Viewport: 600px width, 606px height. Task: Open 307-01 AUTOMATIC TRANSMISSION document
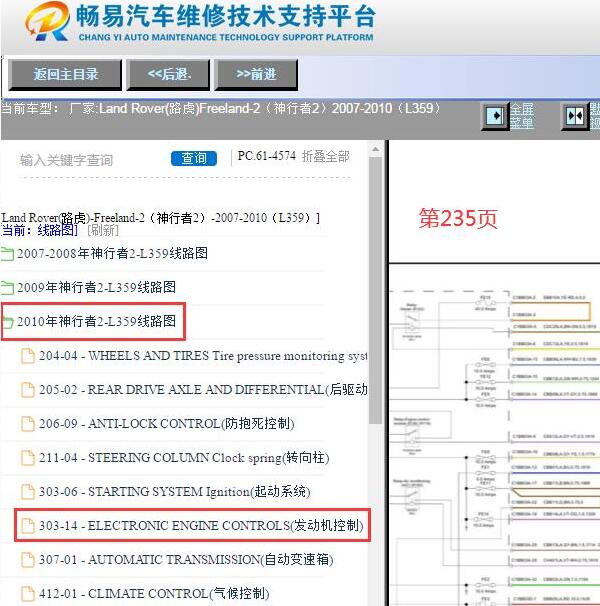tap(186, 560)
